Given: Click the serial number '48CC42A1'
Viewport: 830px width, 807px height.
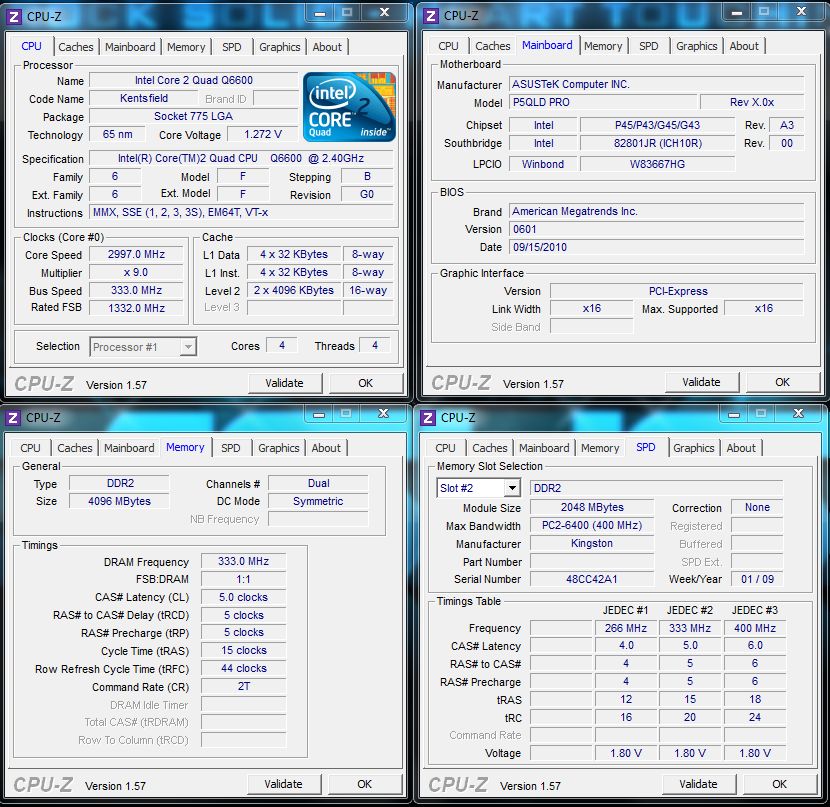Looking at the screenshot, I should 592,579.
